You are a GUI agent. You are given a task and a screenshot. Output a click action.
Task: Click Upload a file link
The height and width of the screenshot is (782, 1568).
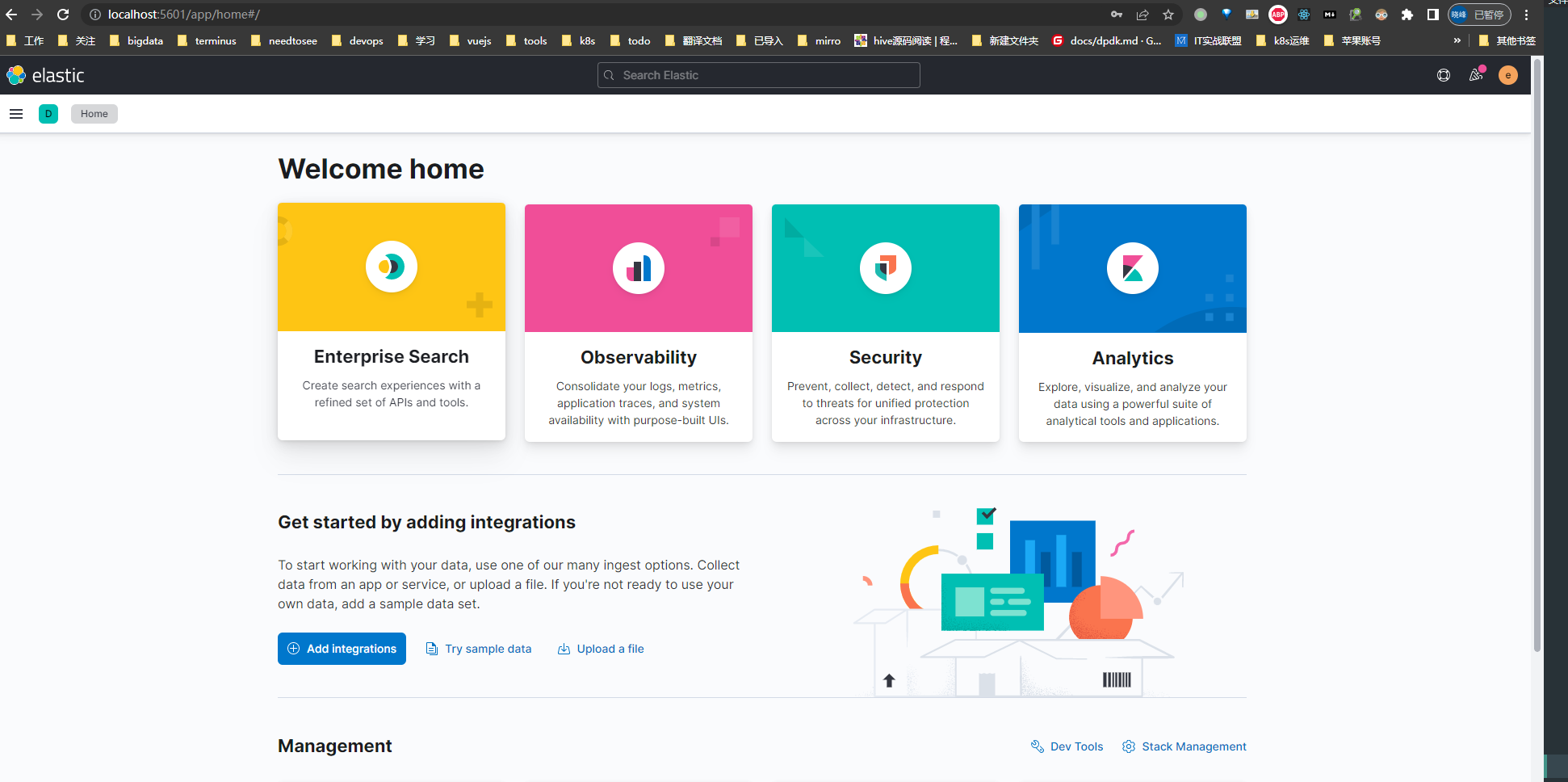click(601, 649)
